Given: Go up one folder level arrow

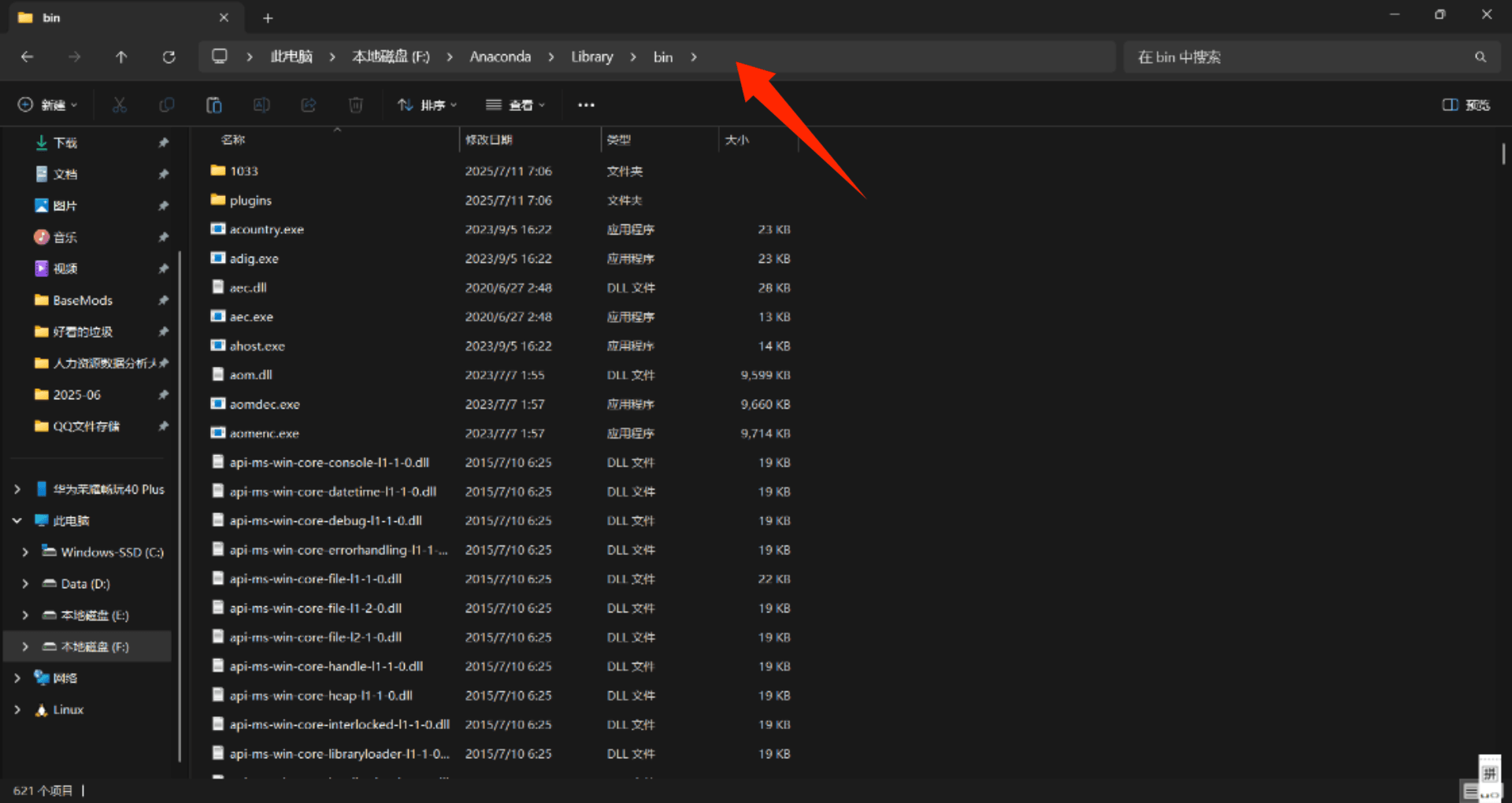Looking at the screenshot, I should [x=121, y=57].
